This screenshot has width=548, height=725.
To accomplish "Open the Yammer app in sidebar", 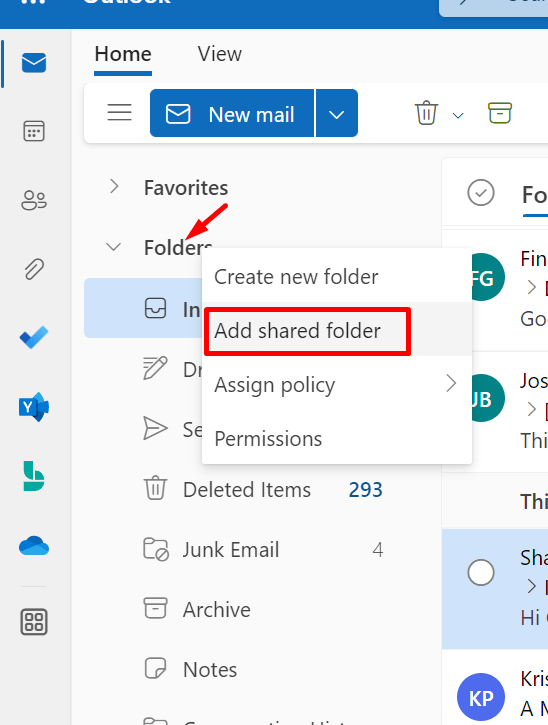I will (34, 407).
